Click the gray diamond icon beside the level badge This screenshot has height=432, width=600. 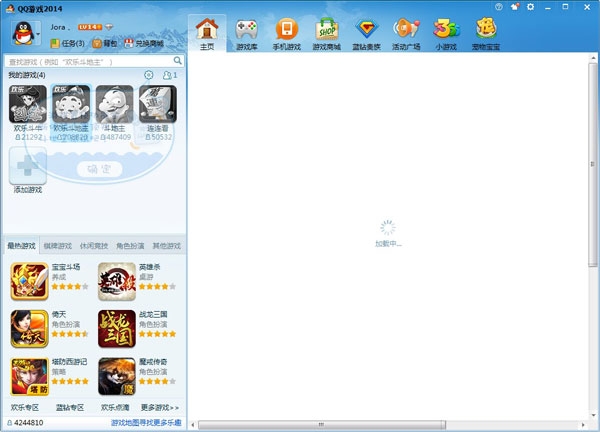coord(109,27)
